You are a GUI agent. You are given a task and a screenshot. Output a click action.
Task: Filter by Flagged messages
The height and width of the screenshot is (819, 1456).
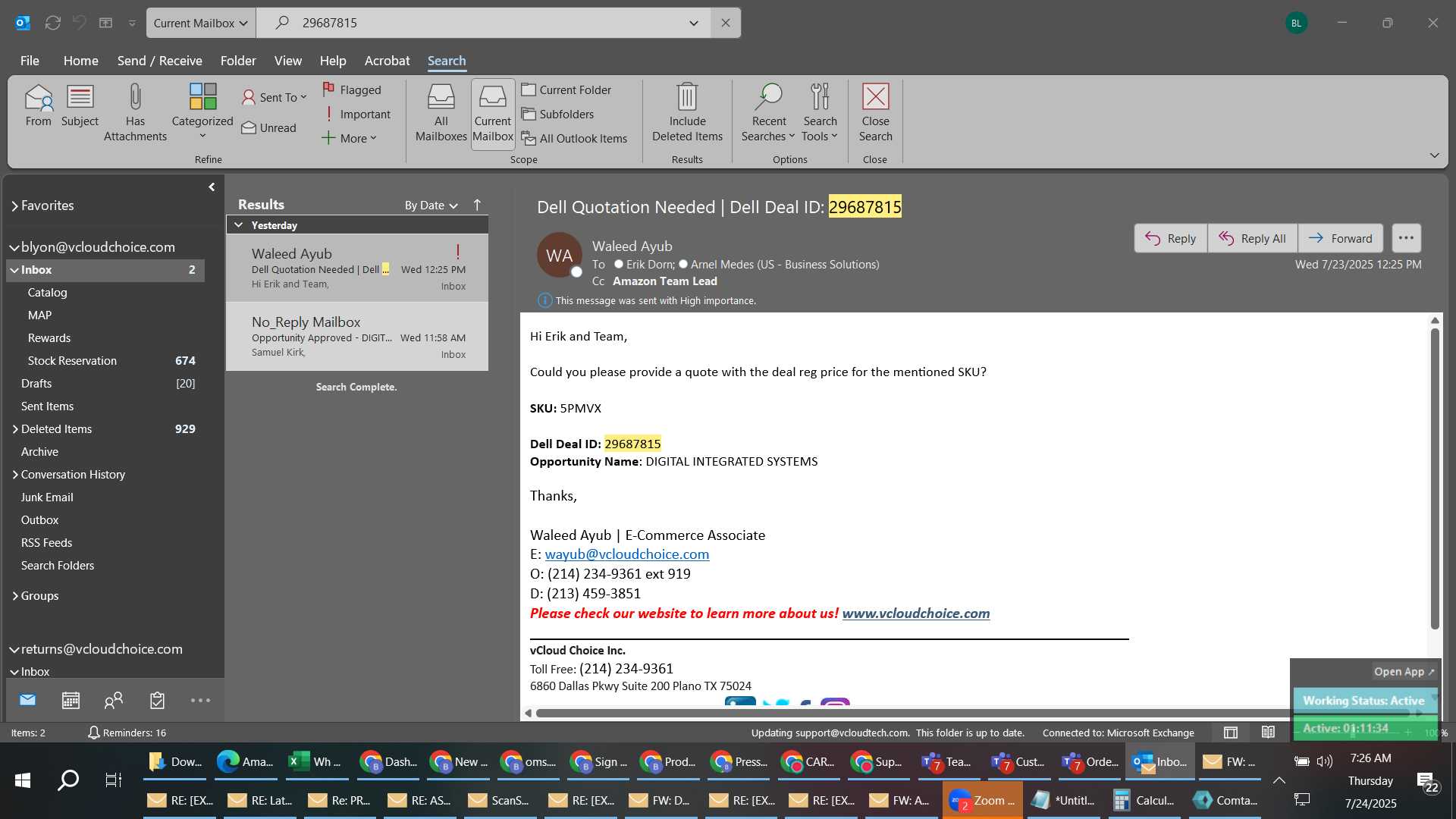tap(352, 89)
